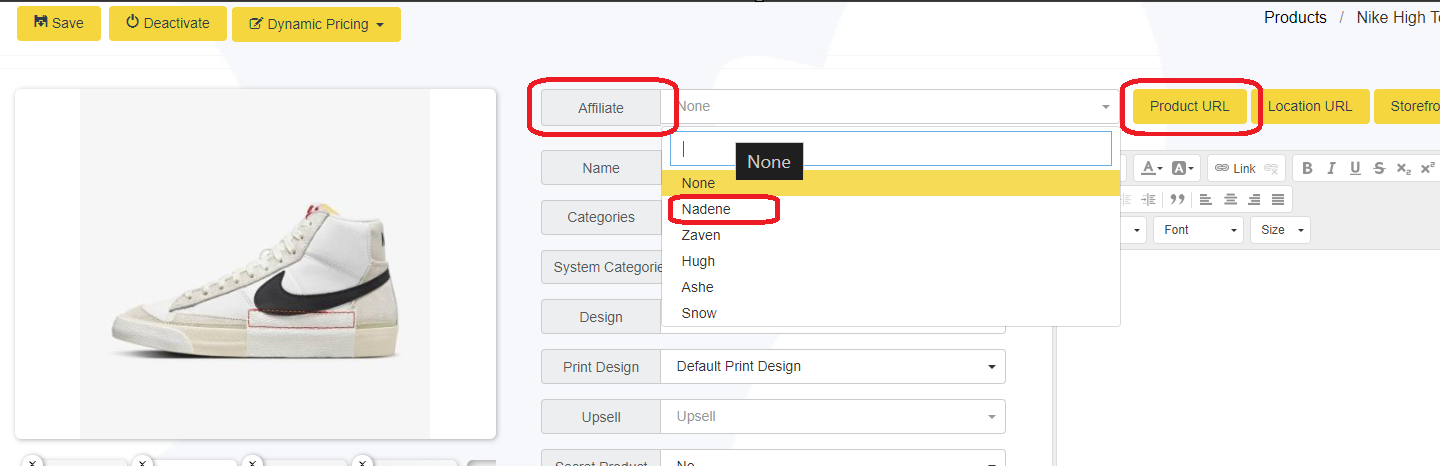This screenshot has width=1440, height=466.
Task: Align text left
Action: pyautogui.click(x=1206, y=199)
